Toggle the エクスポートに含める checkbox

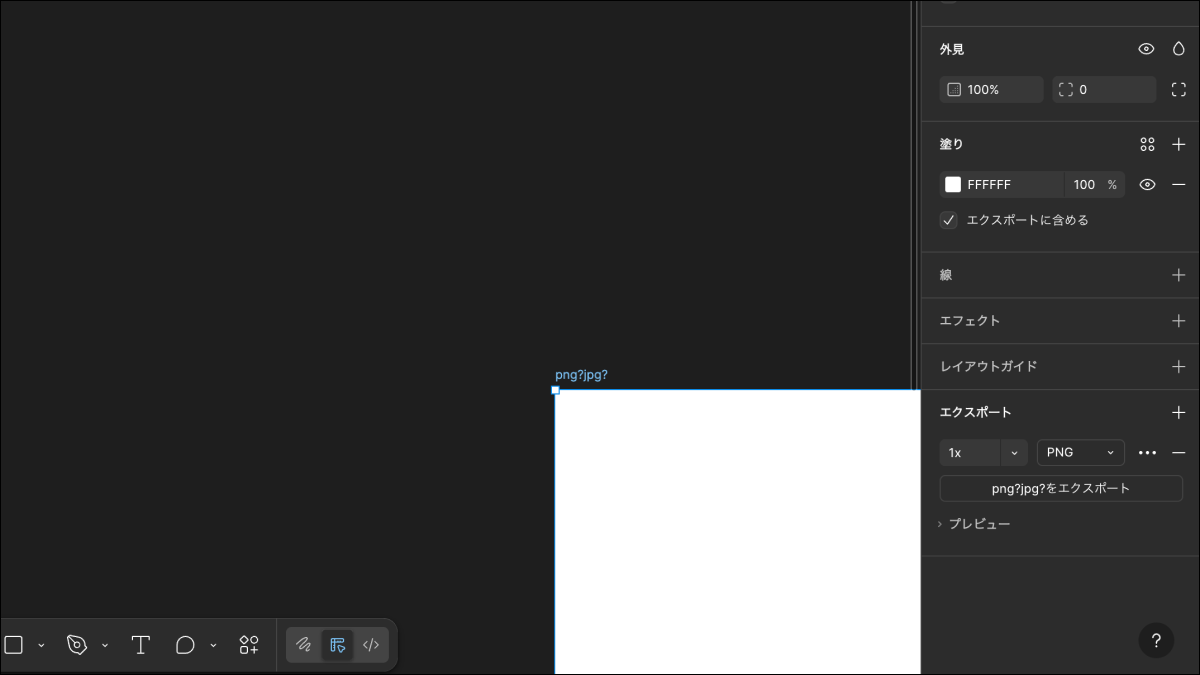(x=949, y=220)
